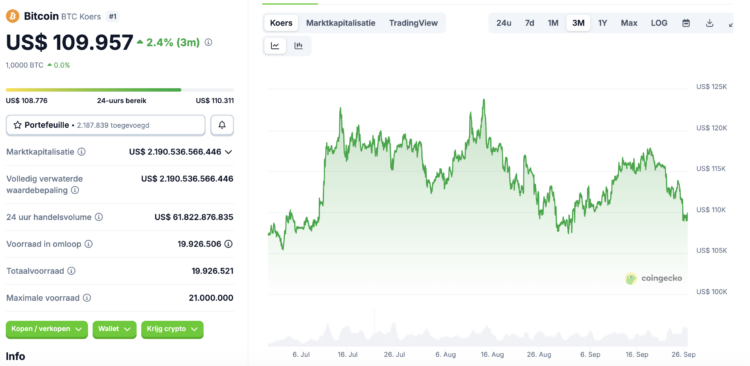Select the 1M time range

553,23
